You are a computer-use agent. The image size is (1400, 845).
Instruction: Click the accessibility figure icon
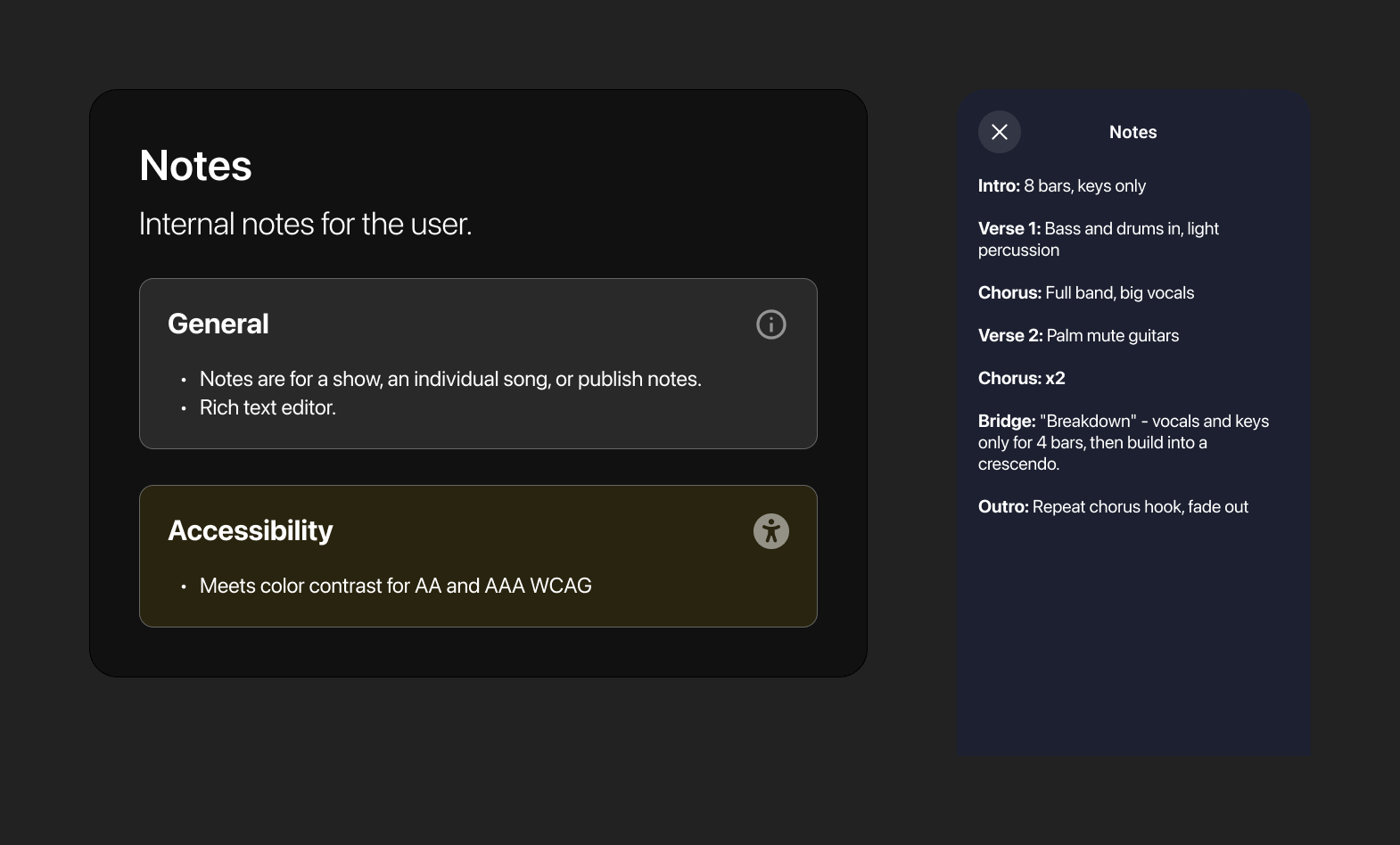tap(770, 531)
